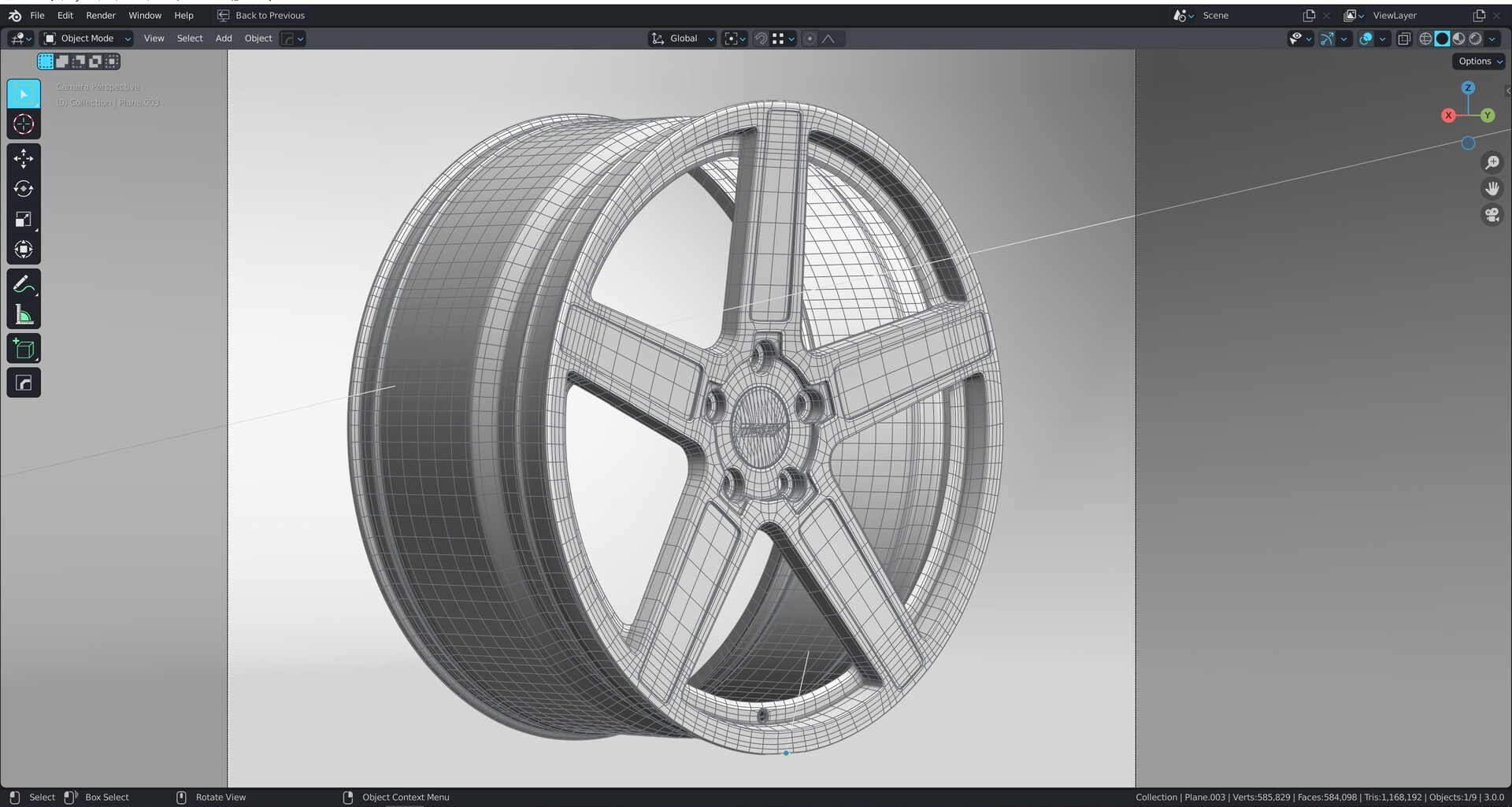1512x807 pixels.
Task: Select the Annotate pencil tool
Action: click(24, 284)
